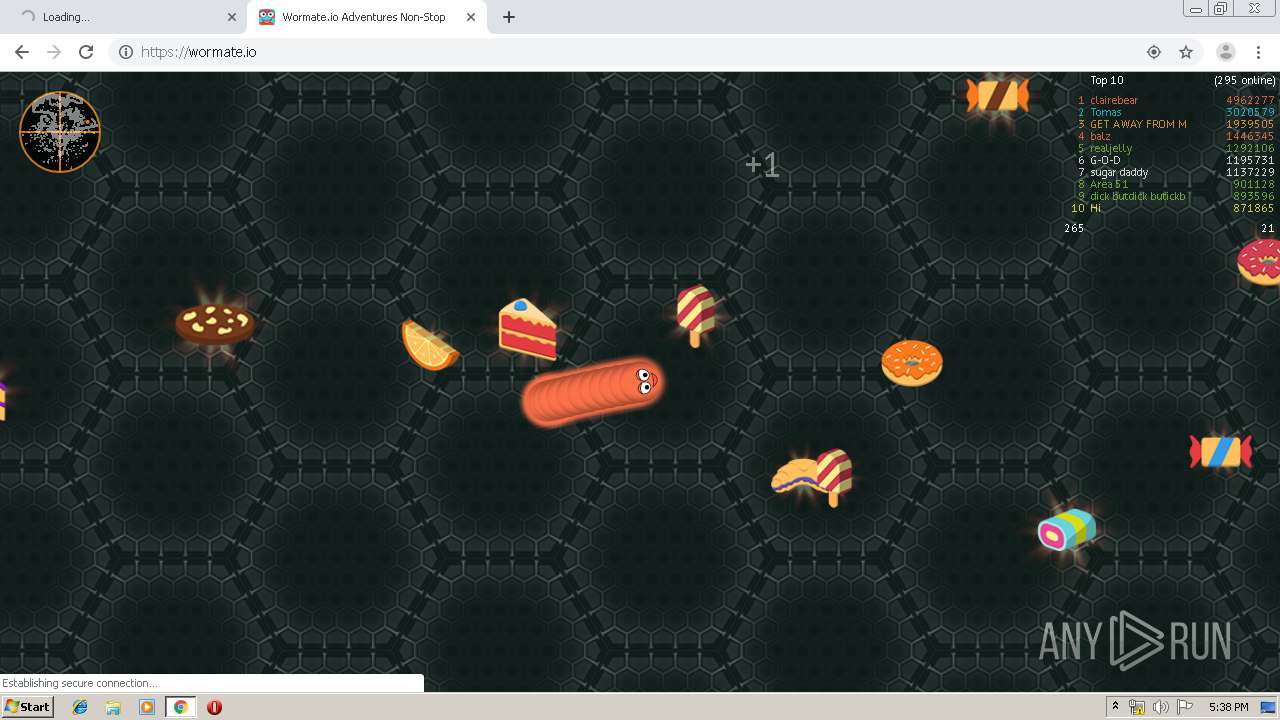The image size is (1280, 720).
Task: Click the Top 10 leaderboard heading
Action: click(1106, 80)
